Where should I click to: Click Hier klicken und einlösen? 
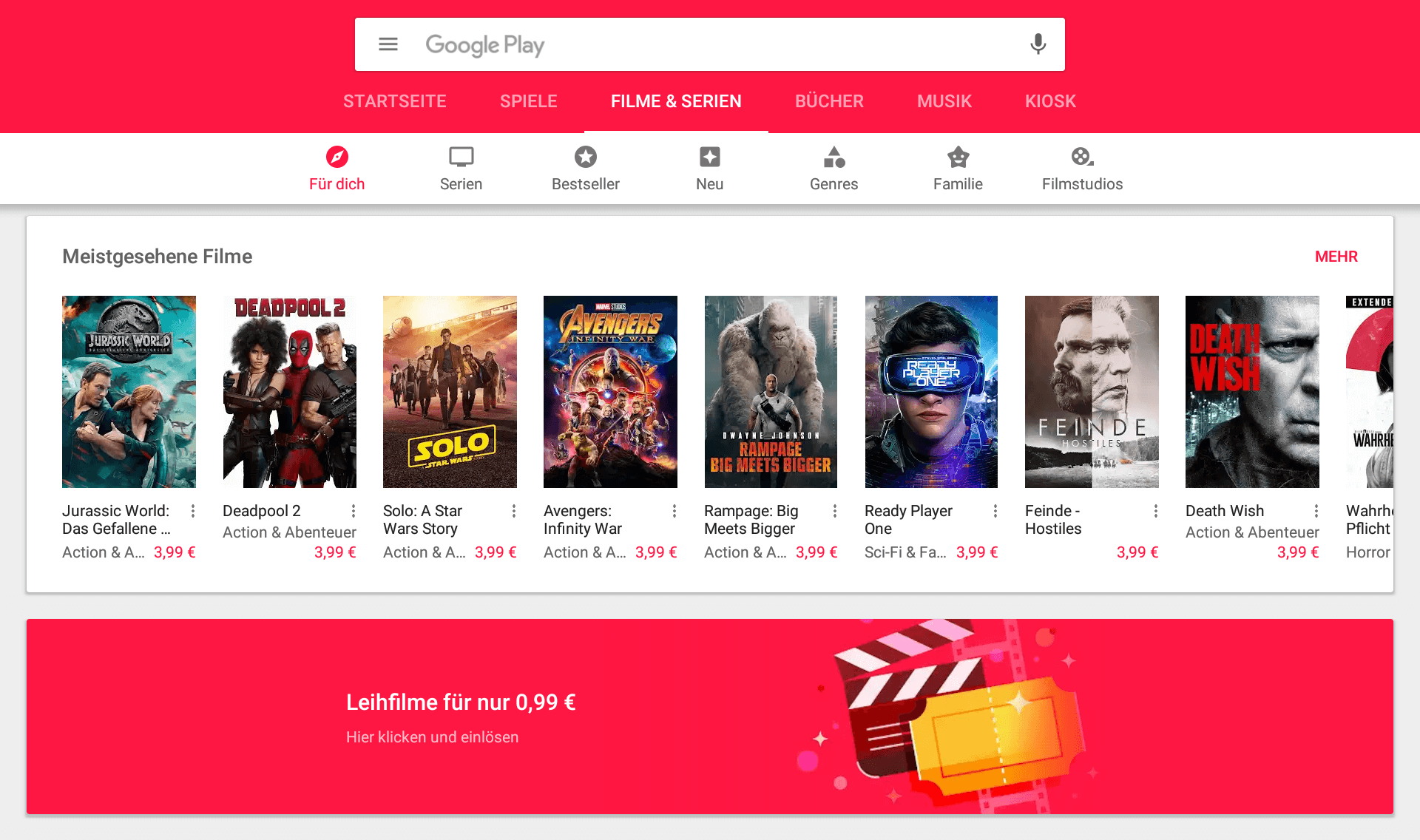[x=432, y=737]
